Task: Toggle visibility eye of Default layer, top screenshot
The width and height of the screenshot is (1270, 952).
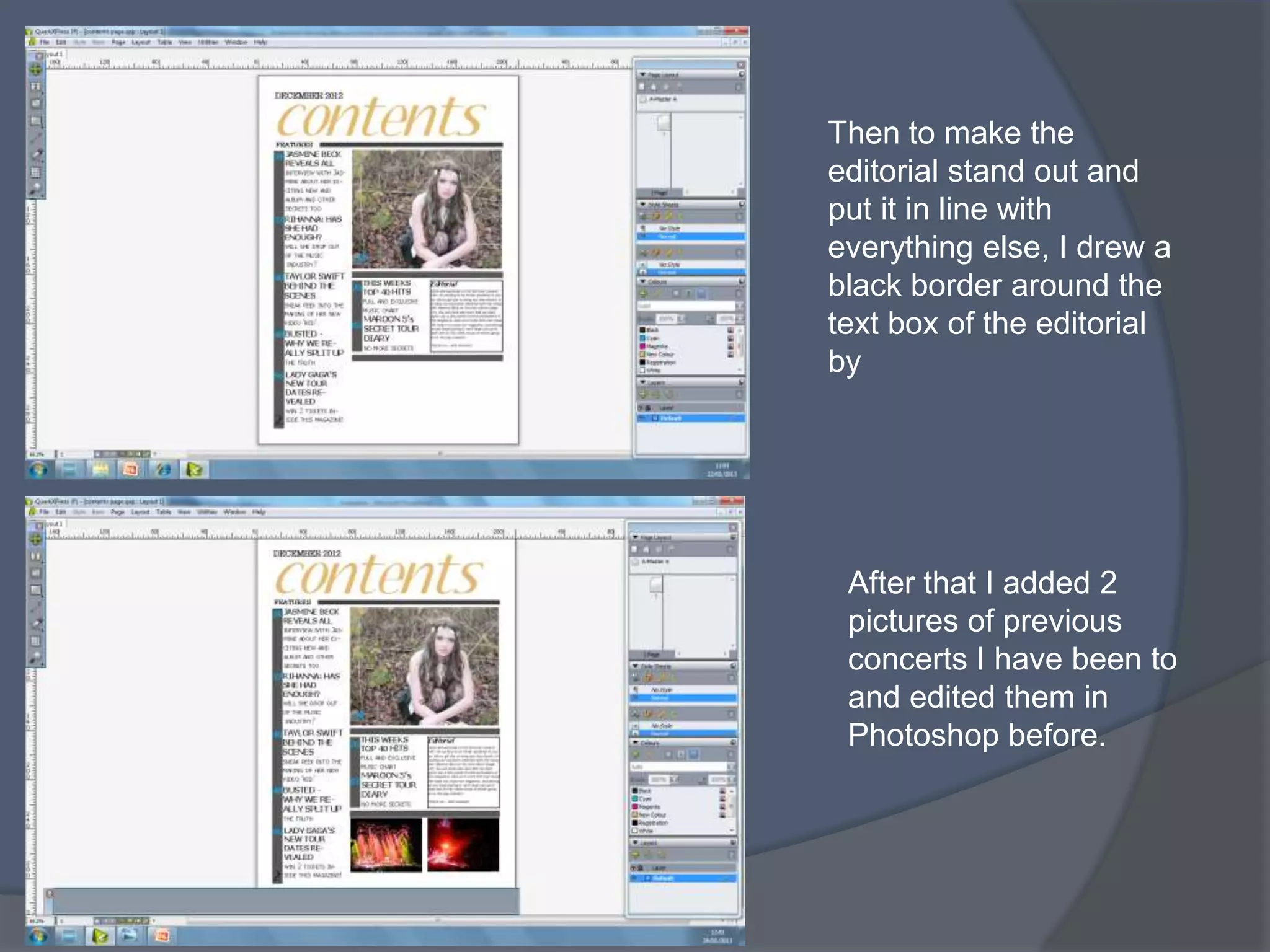Action: click(x=642, y=418)
